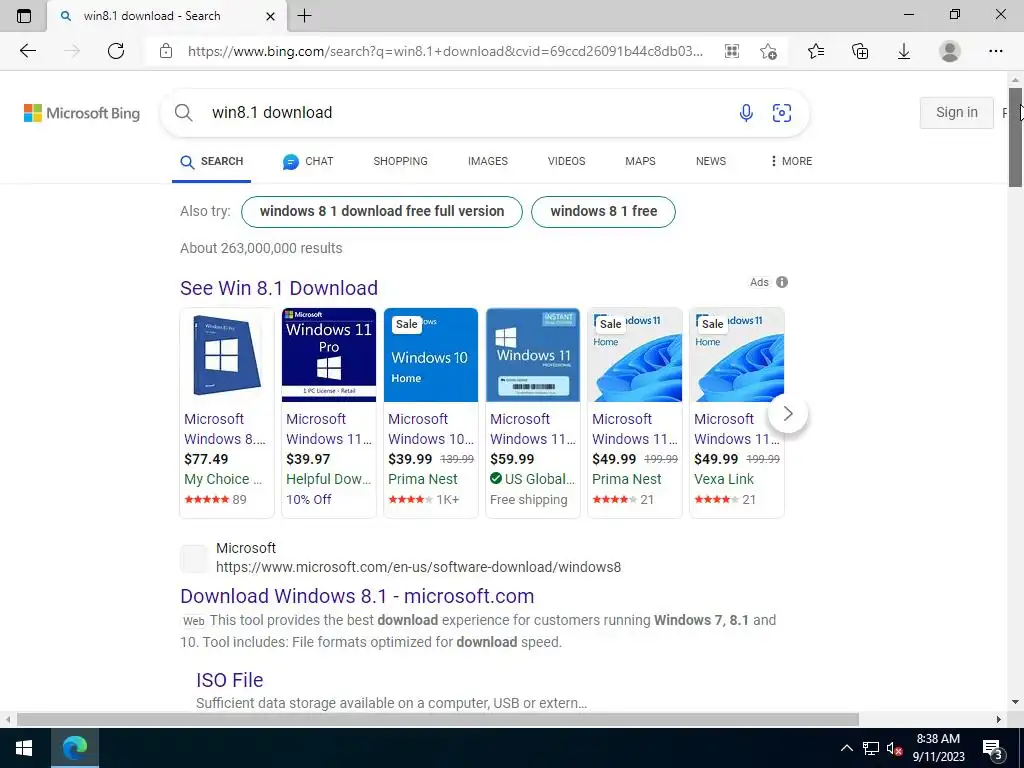1024x768 pixels.
Task: Click the 'Helpful Dow...' seller text
Action: 328,479
